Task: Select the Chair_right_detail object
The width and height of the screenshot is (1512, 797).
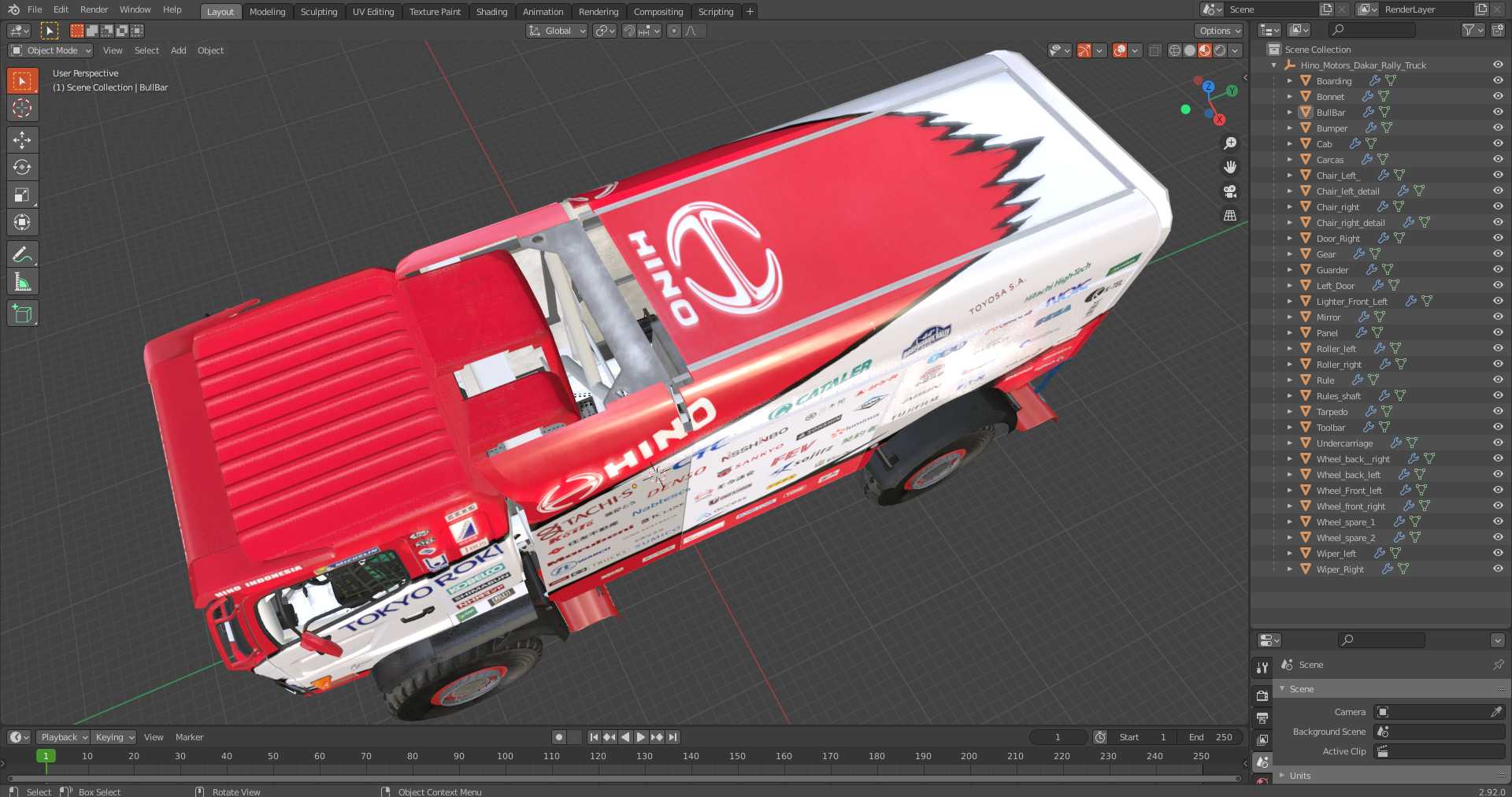Action: click(x=1350, y=223)
